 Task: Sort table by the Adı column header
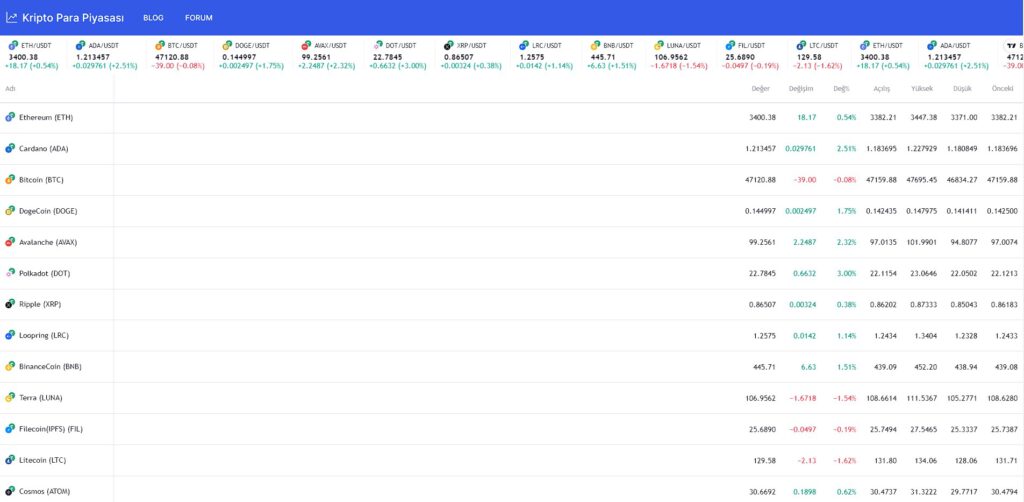pos(11,88)
